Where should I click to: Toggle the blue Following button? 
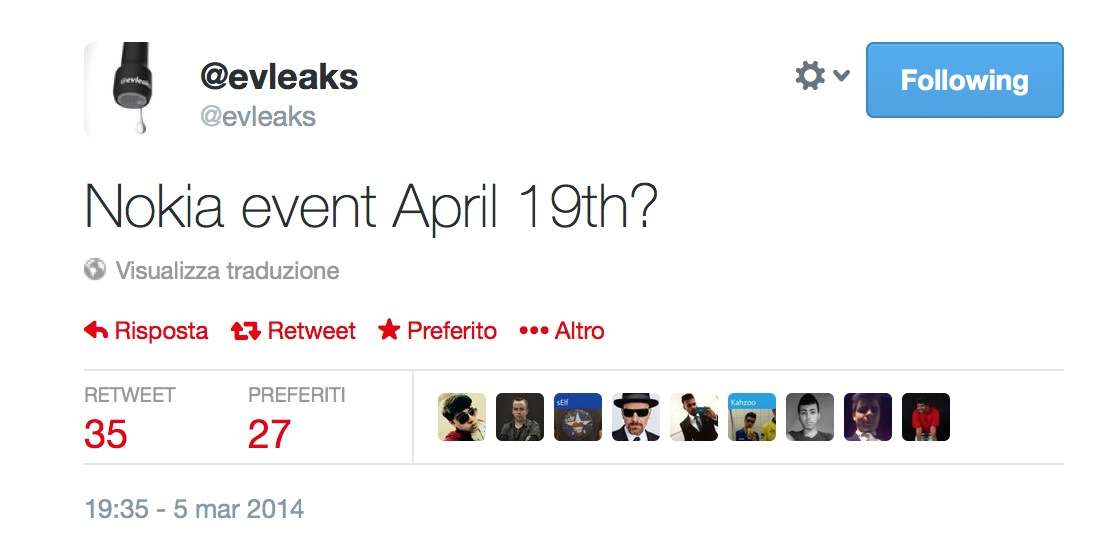pyautogui.click(x=964, y=80)
